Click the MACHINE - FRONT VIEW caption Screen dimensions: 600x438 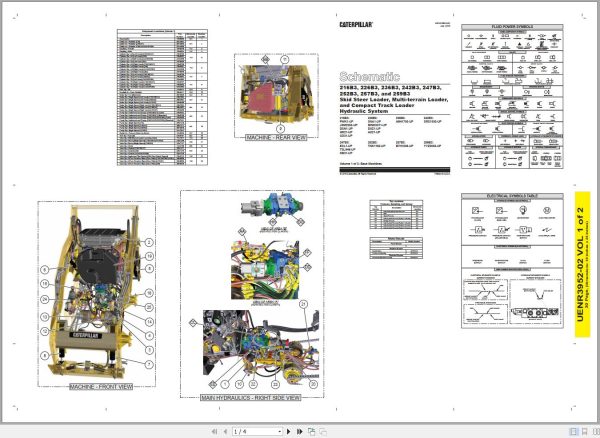point(101,387)
